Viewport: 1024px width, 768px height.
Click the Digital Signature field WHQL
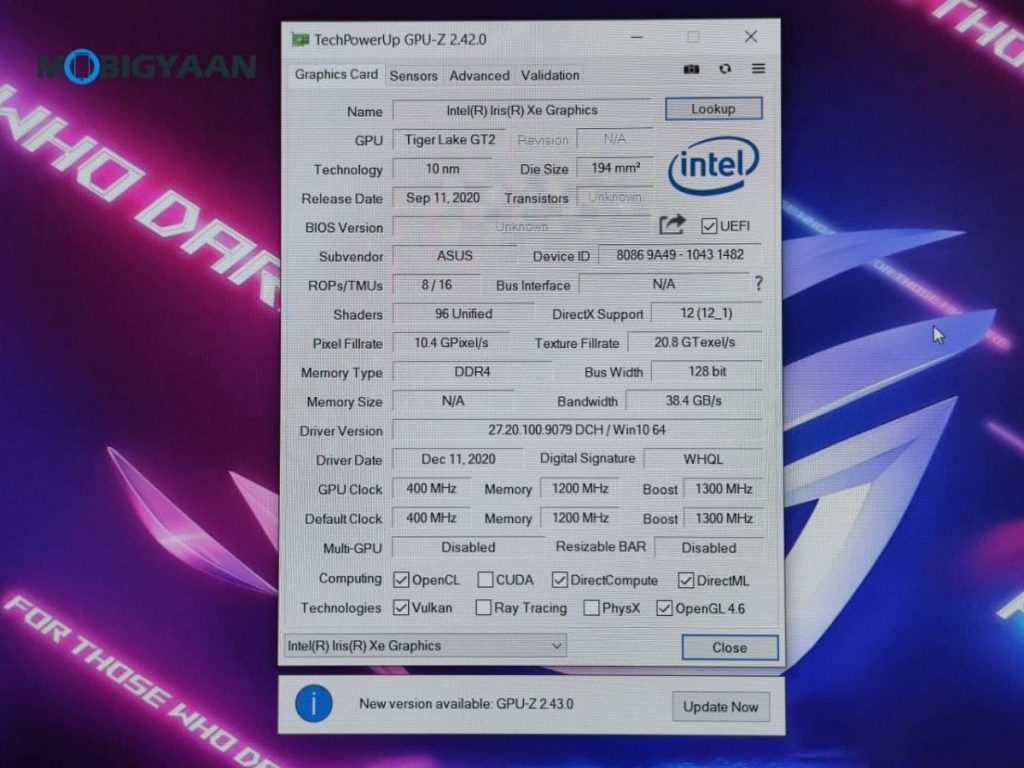point(703,459)
